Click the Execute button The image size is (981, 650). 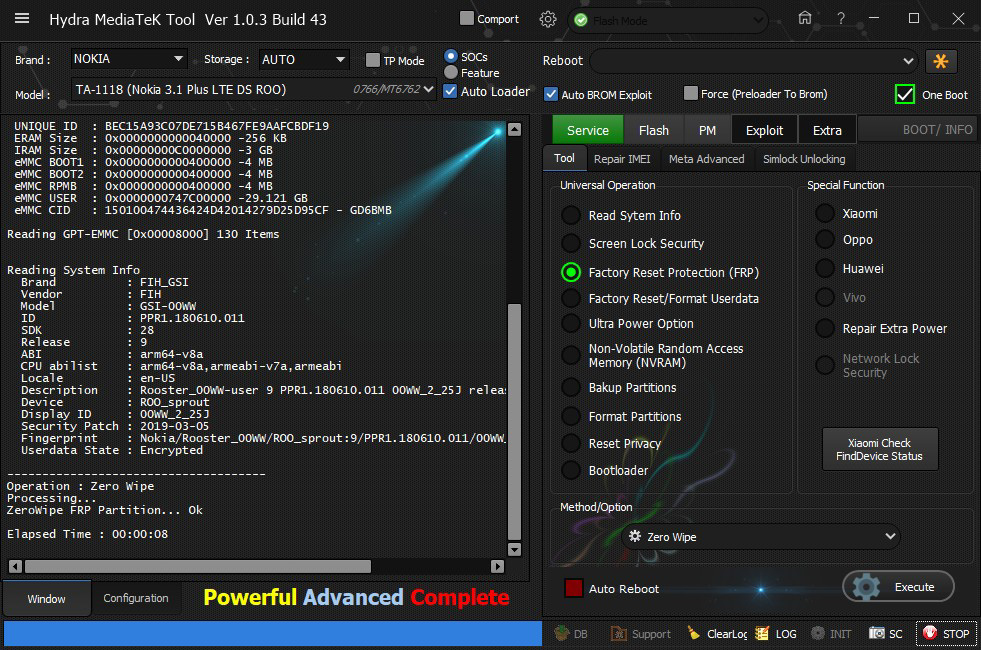point(897,587)
